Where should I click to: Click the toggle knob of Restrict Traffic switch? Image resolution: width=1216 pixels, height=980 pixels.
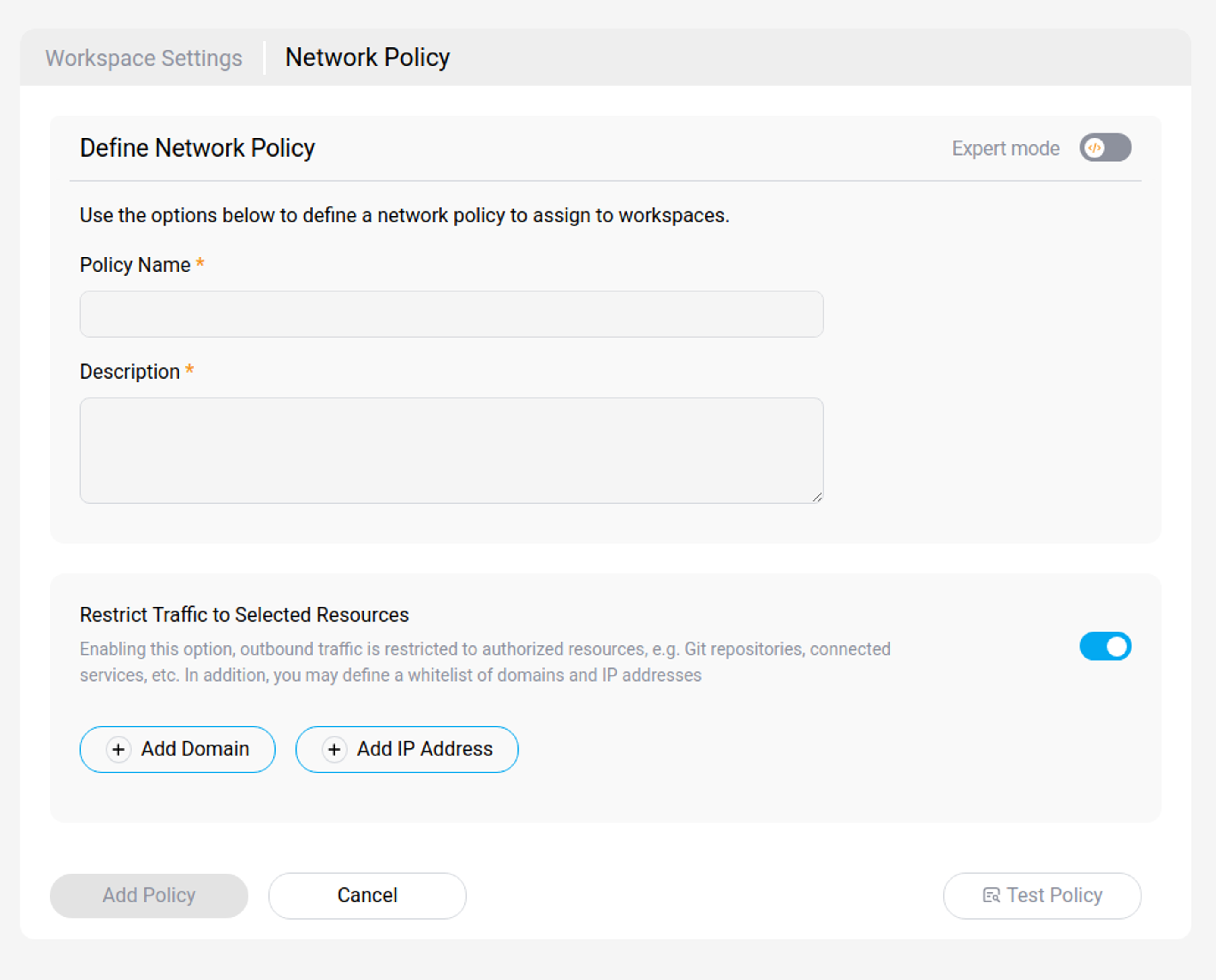coord(1116,646)
